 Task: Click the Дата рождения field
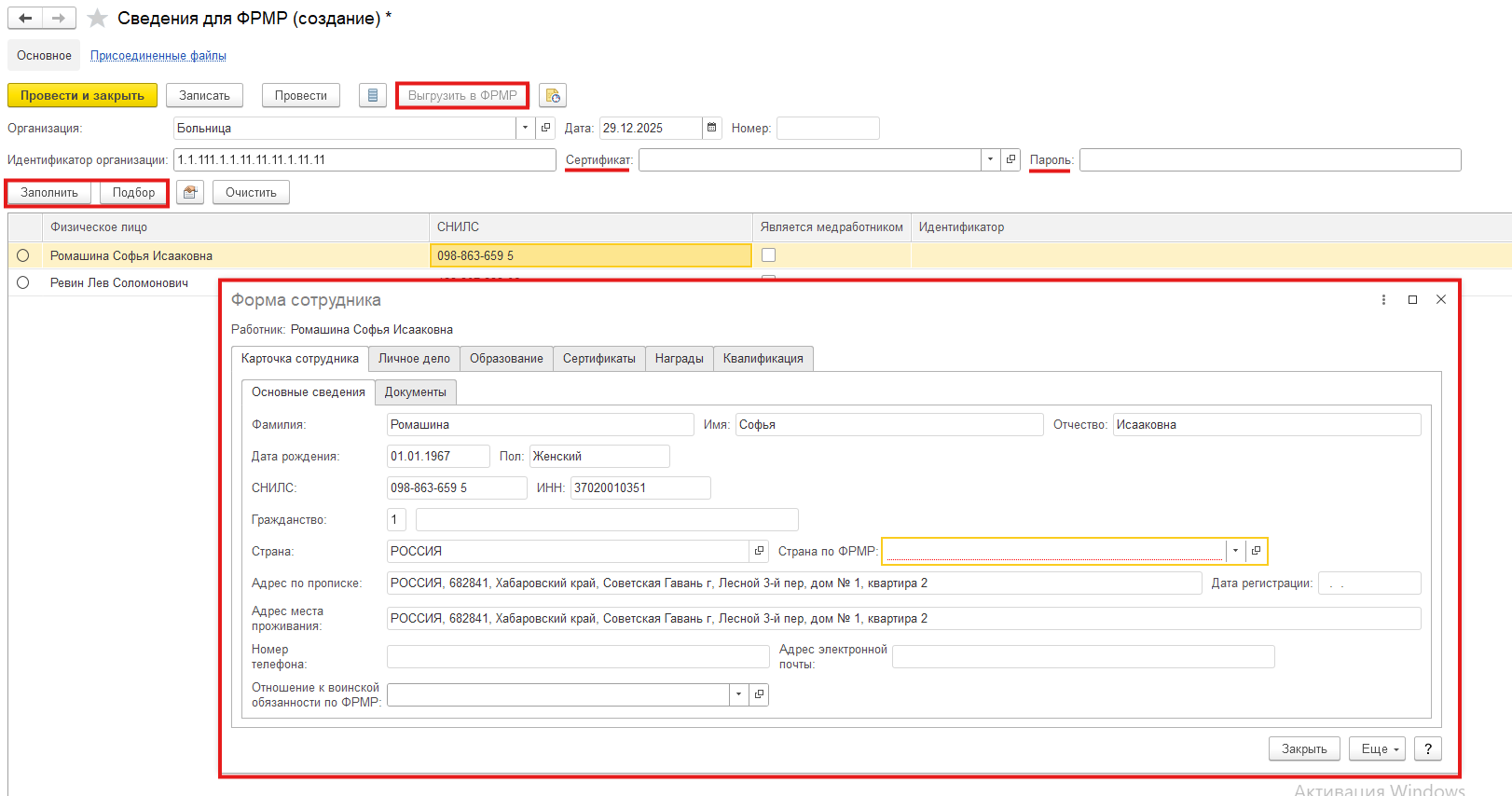[438, 456]
